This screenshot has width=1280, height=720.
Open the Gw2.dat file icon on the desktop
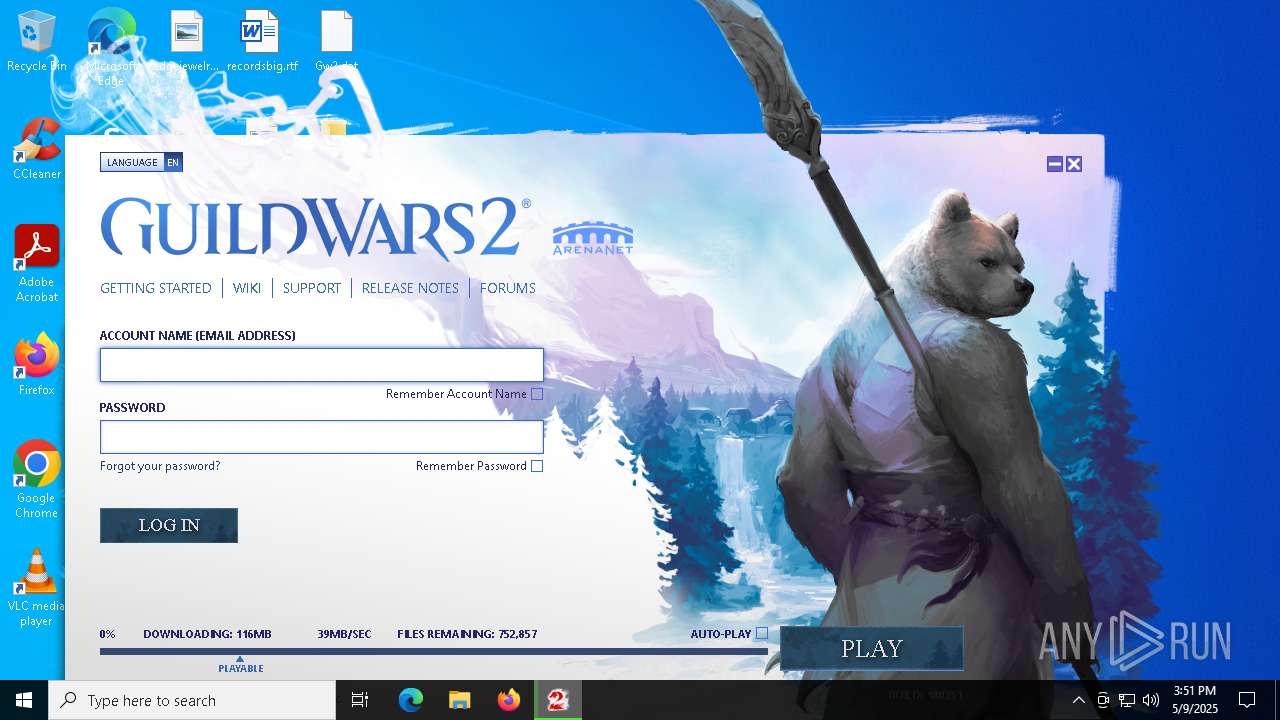click(x=337, y=42)
